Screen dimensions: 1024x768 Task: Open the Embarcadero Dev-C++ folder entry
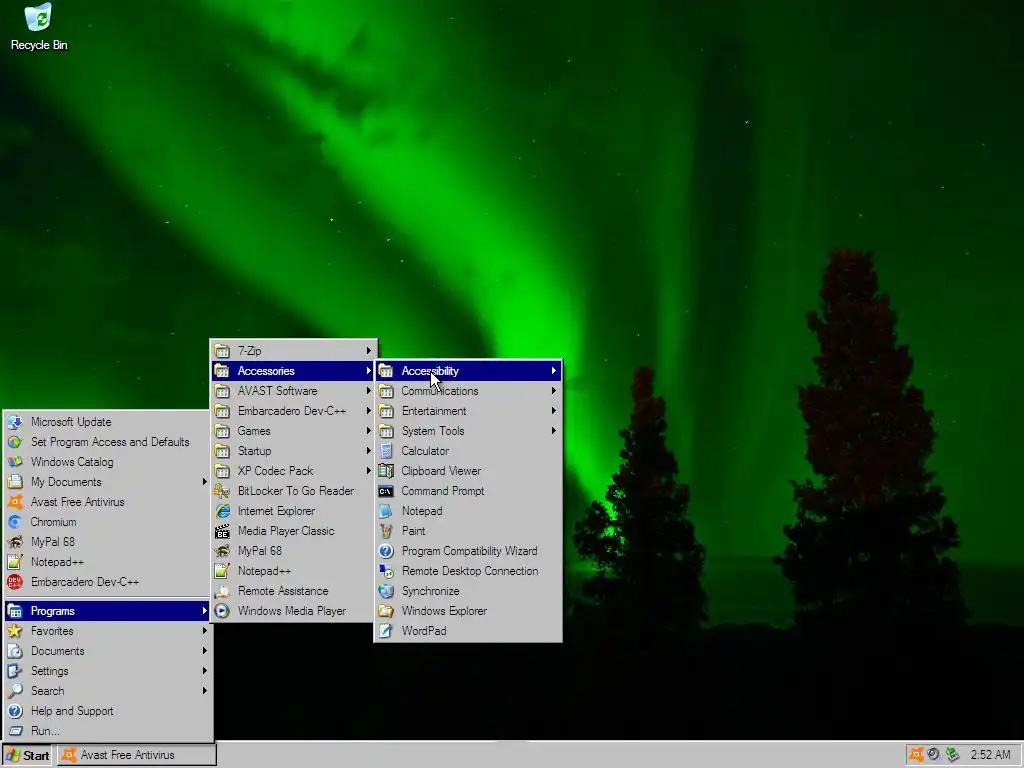click(293, 411)
